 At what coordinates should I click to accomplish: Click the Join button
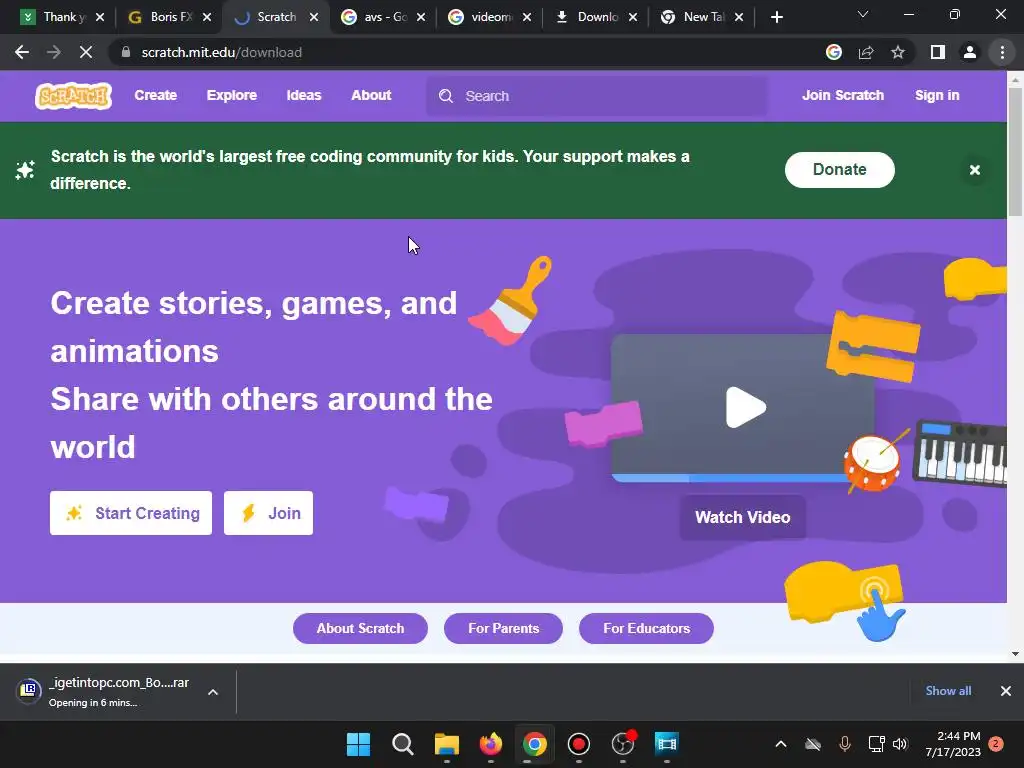[x=268, y=513]
